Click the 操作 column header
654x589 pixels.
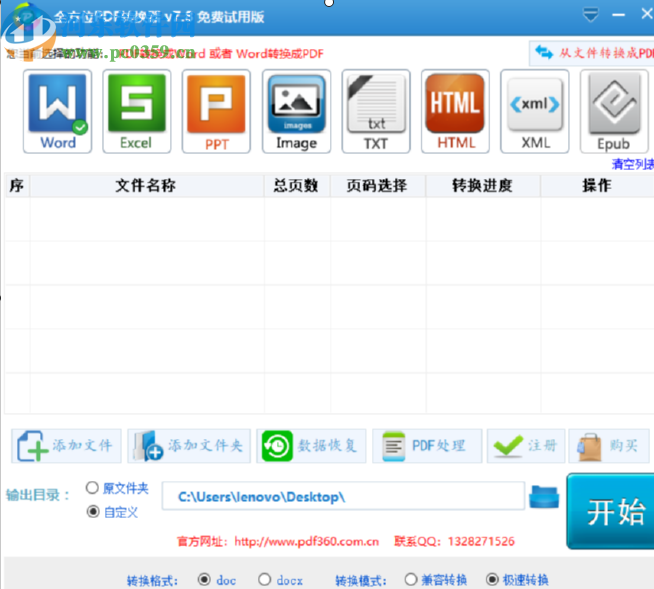click(597, 185)
